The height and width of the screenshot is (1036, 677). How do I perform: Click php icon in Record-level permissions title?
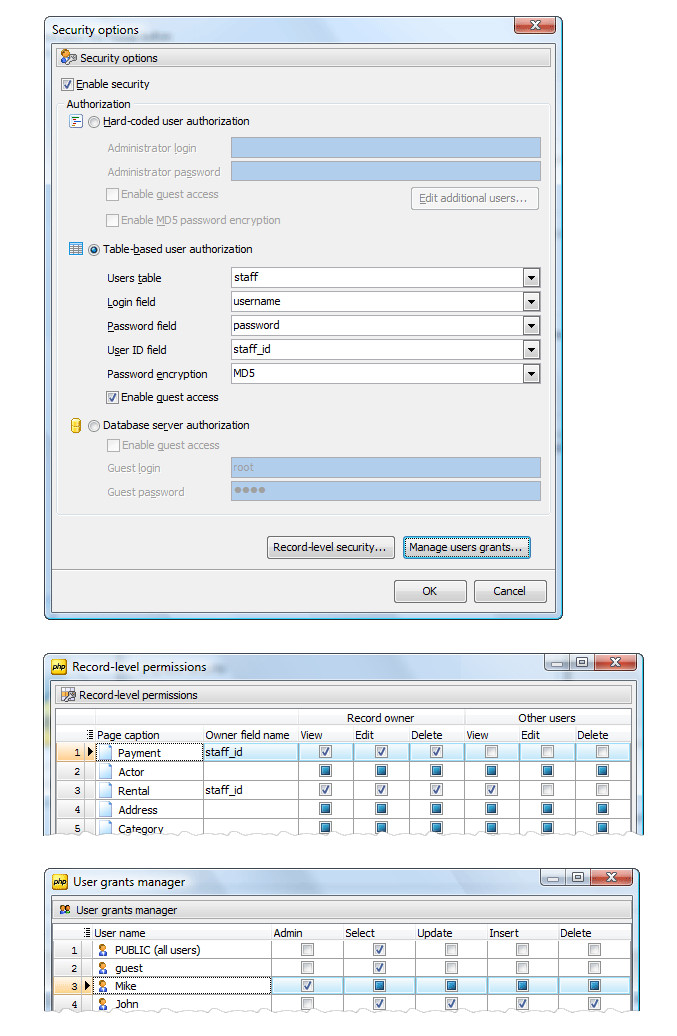59,667
